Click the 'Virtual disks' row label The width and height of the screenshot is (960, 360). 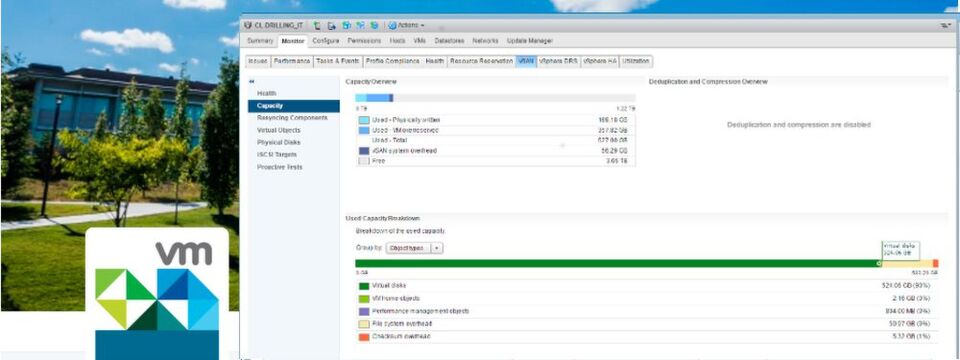389,286
